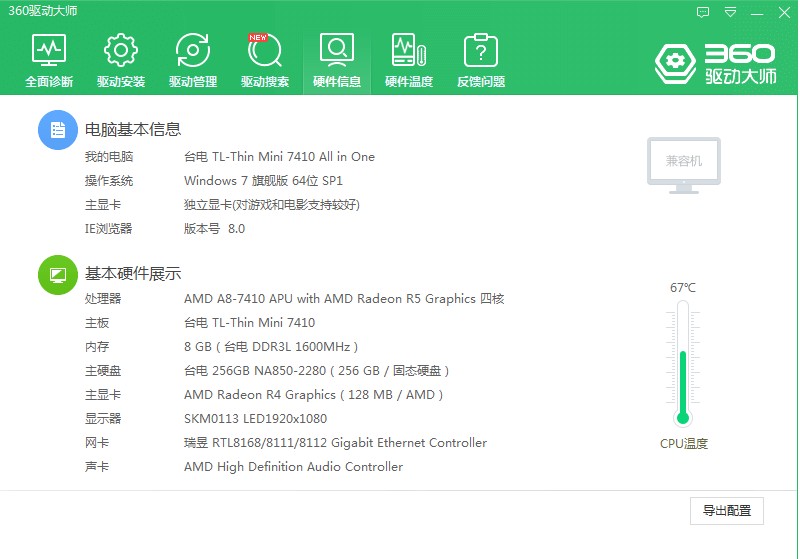The width and height of the screenshot is (800, 559).
Task: Click the IE浏览器 label
Action: [108, 228]
